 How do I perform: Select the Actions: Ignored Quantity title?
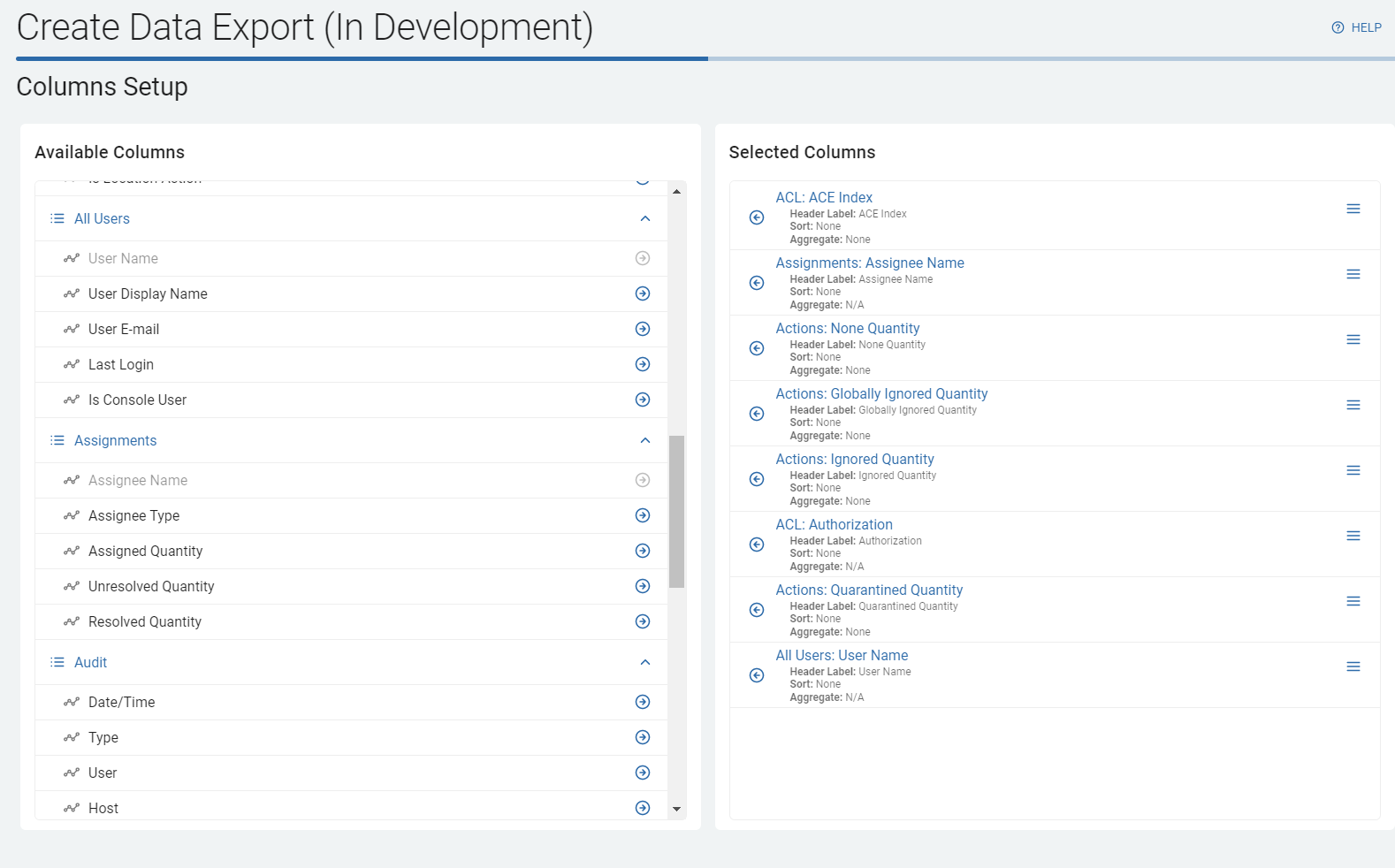855,459
